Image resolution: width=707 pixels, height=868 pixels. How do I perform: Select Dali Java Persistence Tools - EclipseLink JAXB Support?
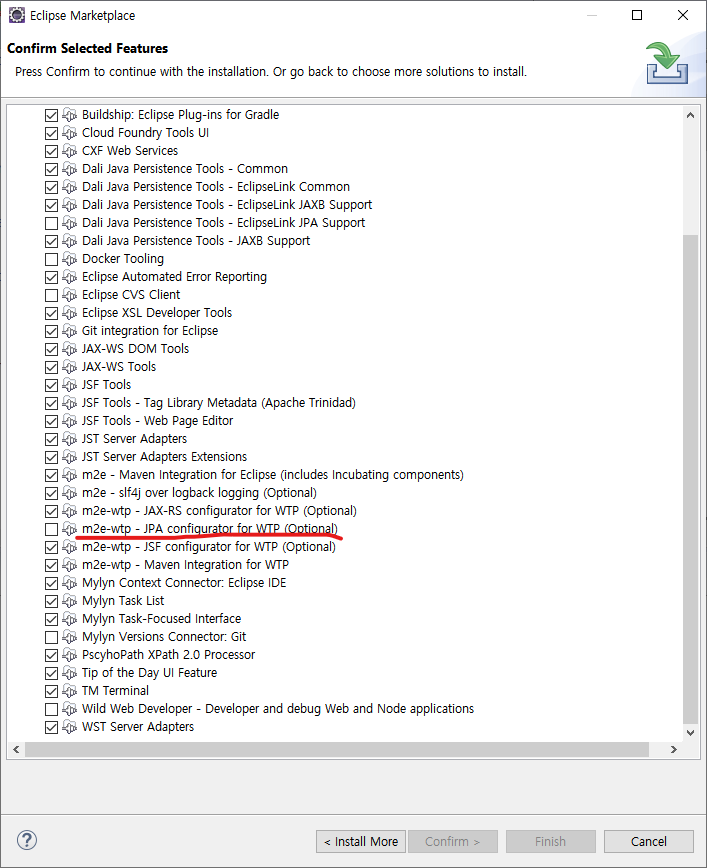pos(227,205)
